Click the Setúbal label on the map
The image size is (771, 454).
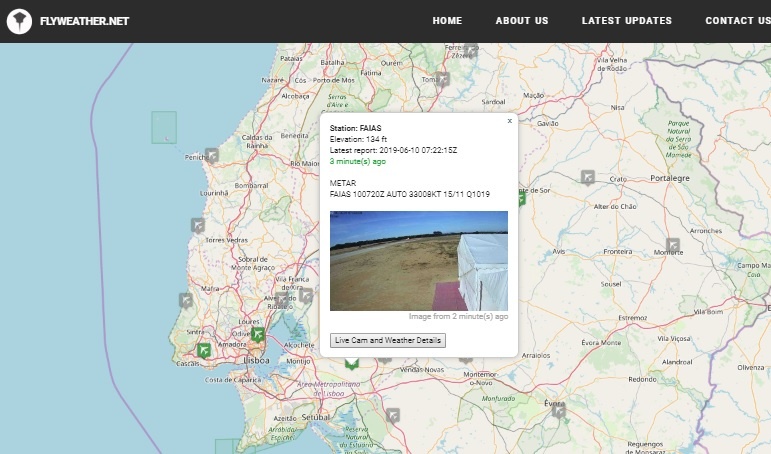click(x=316, y=417)
